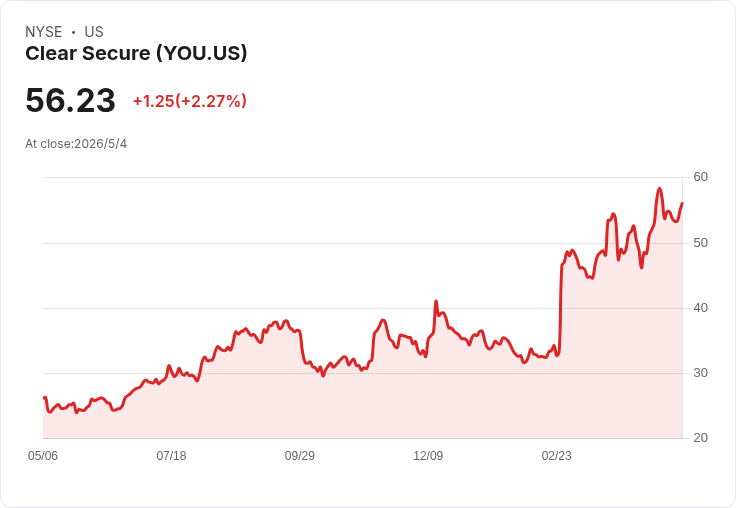Click the US market label
The height and width of the screenshot is (508, 736).
pos(94,32)
